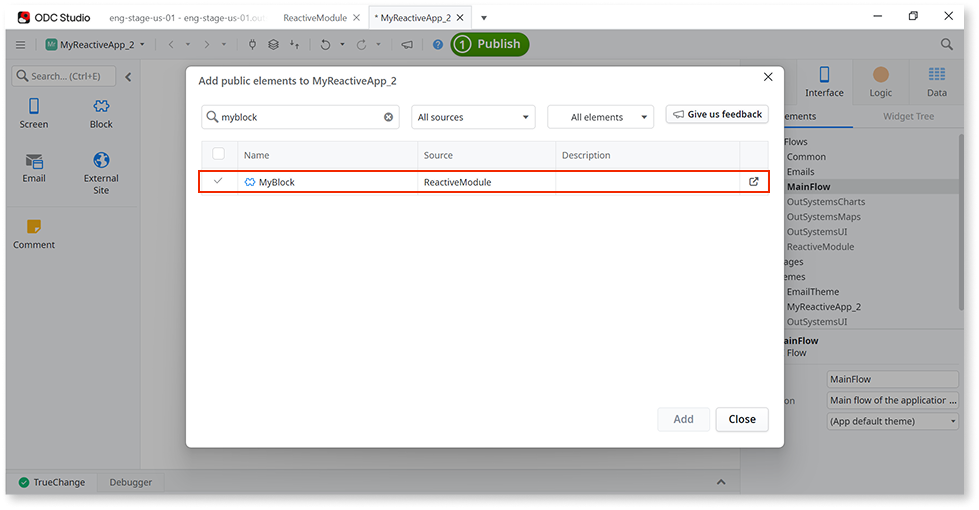Switch to the MyReactiveApp_2 tab
This screenshot has width=979, height=510.
tap(415, 17)
